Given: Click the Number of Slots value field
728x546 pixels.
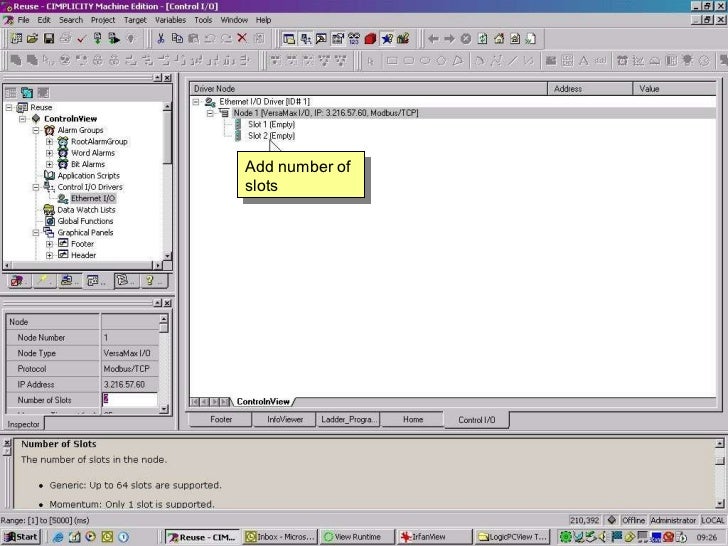Looking at the screenshot, I should (x=129, y=400).
